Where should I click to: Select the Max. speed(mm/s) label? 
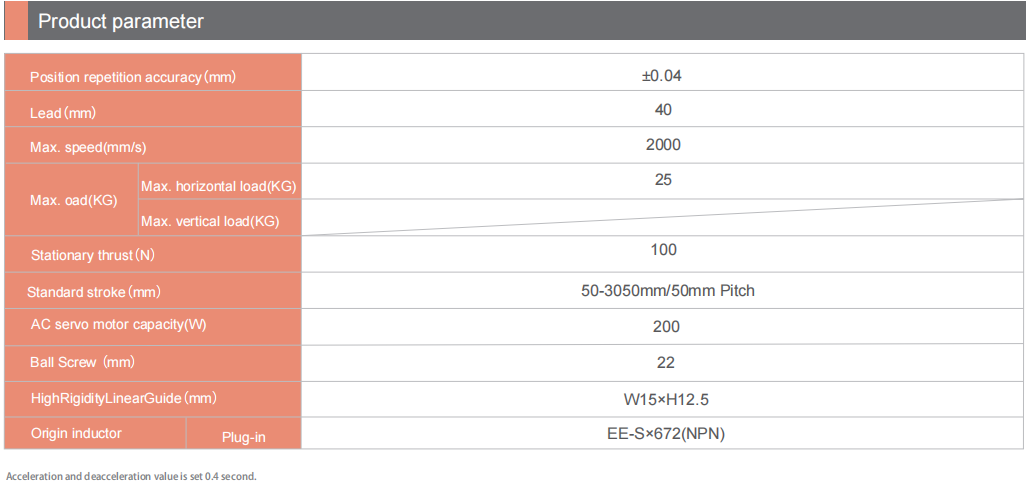click(x=88, y=148)
